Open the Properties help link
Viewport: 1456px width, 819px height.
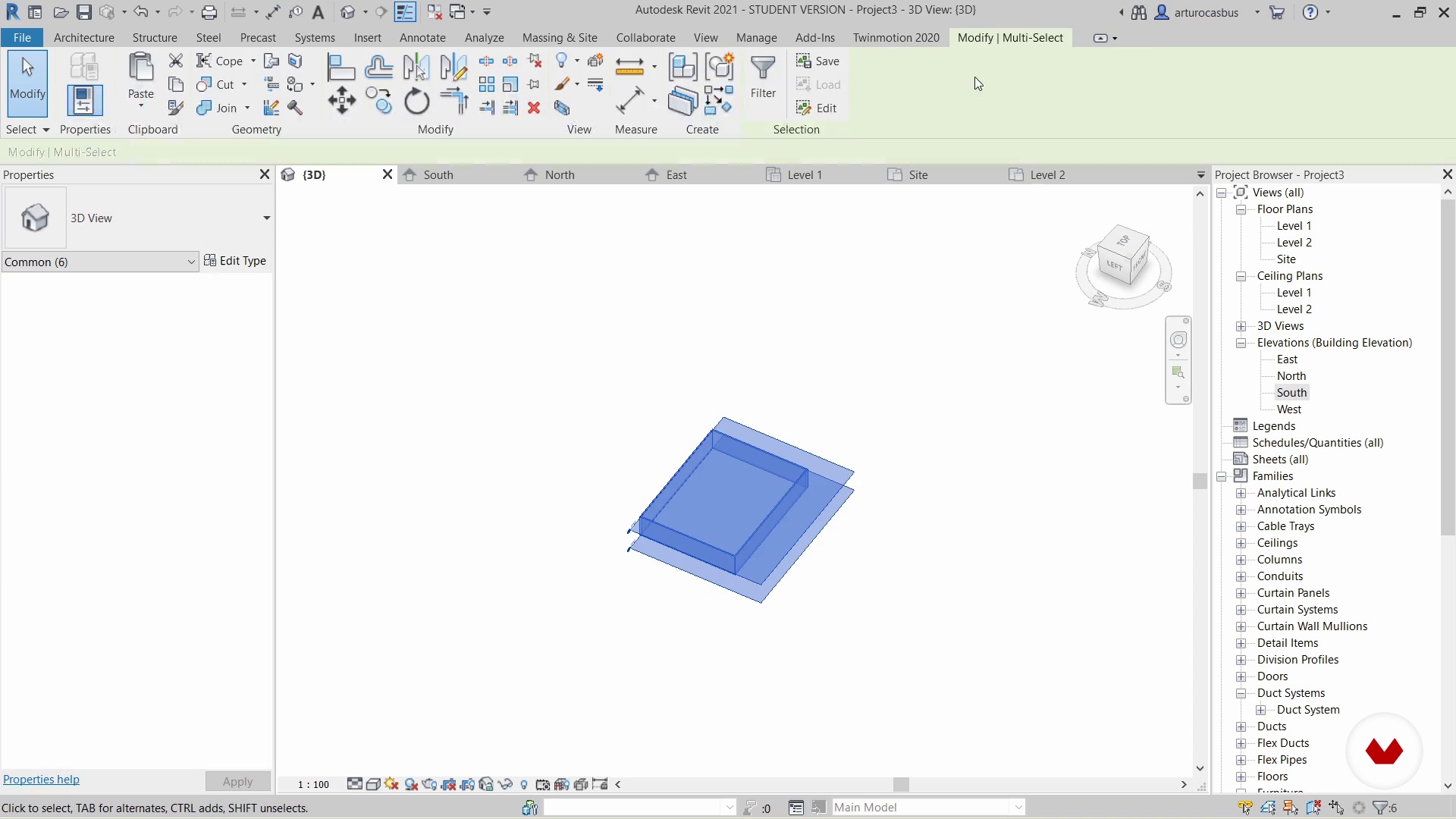click(x=41, y=780)
